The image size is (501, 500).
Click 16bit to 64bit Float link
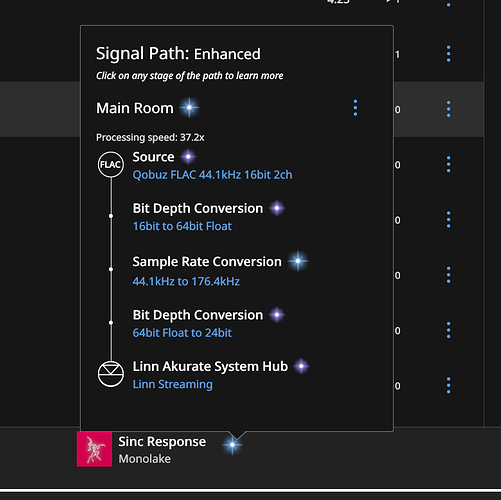click(182, 226)
